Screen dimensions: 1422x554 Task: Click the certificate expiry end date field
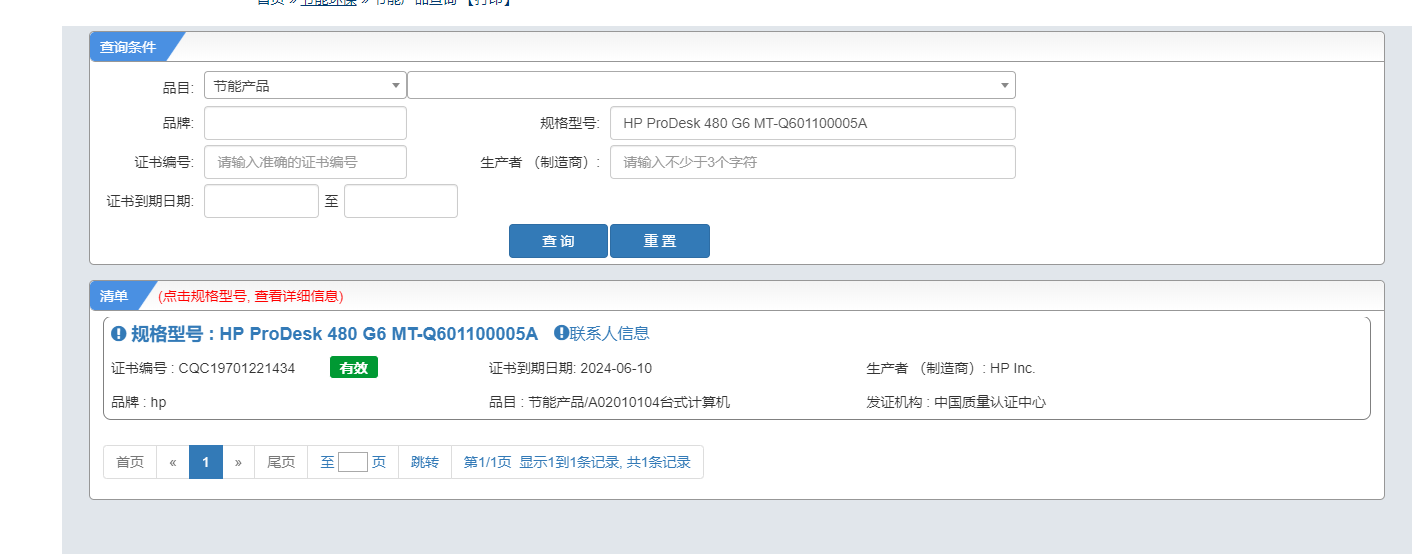(x=401, y=201)
